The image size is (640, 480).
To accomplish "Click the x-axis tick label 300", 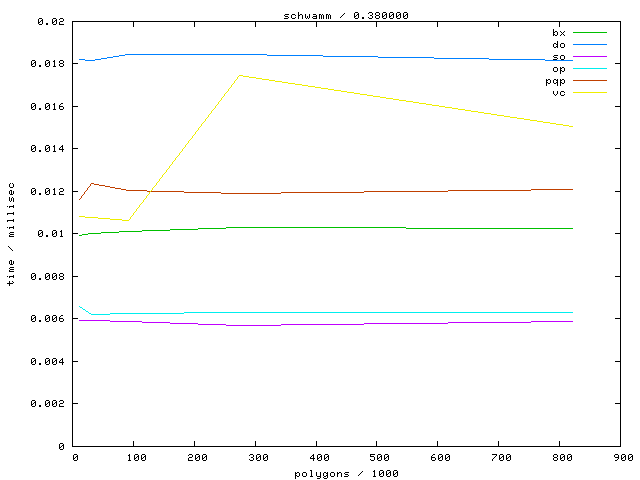I will [x=256, y=458].
